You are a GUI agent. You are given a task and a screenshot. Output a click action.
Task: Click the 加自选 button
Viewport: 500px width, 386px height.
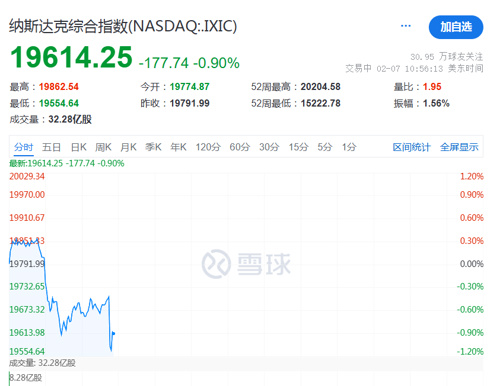point(456,27)
